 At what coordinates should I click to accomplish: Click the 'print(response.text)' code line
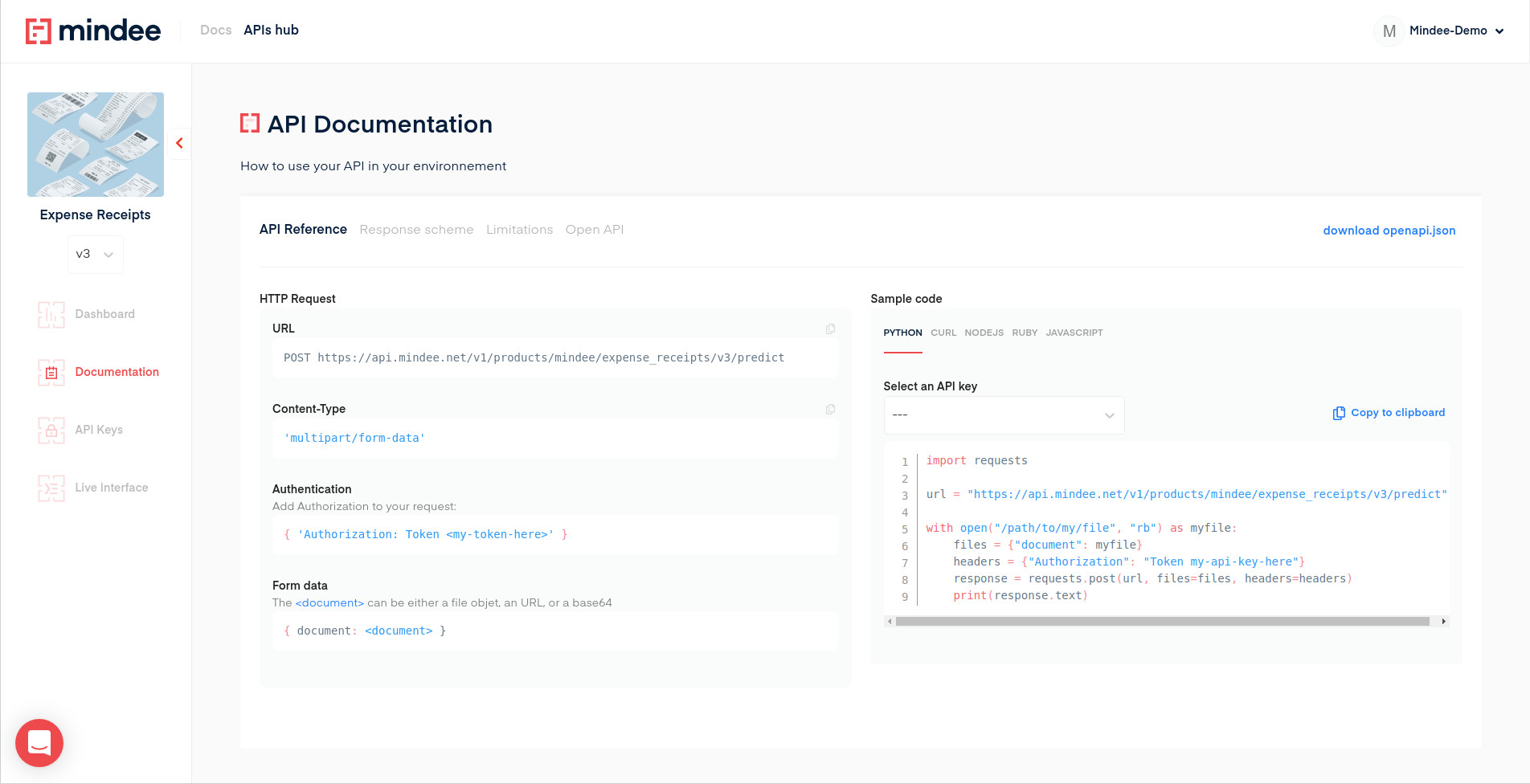[x=1021, y=596]
